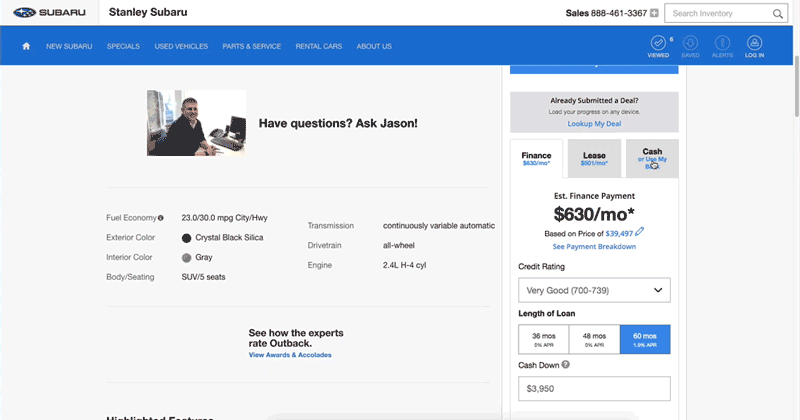Click "SUV/5 seats" body value
The width and height of the screenshot is (800, 420).
pyautogui.click(x=204, y=277)
